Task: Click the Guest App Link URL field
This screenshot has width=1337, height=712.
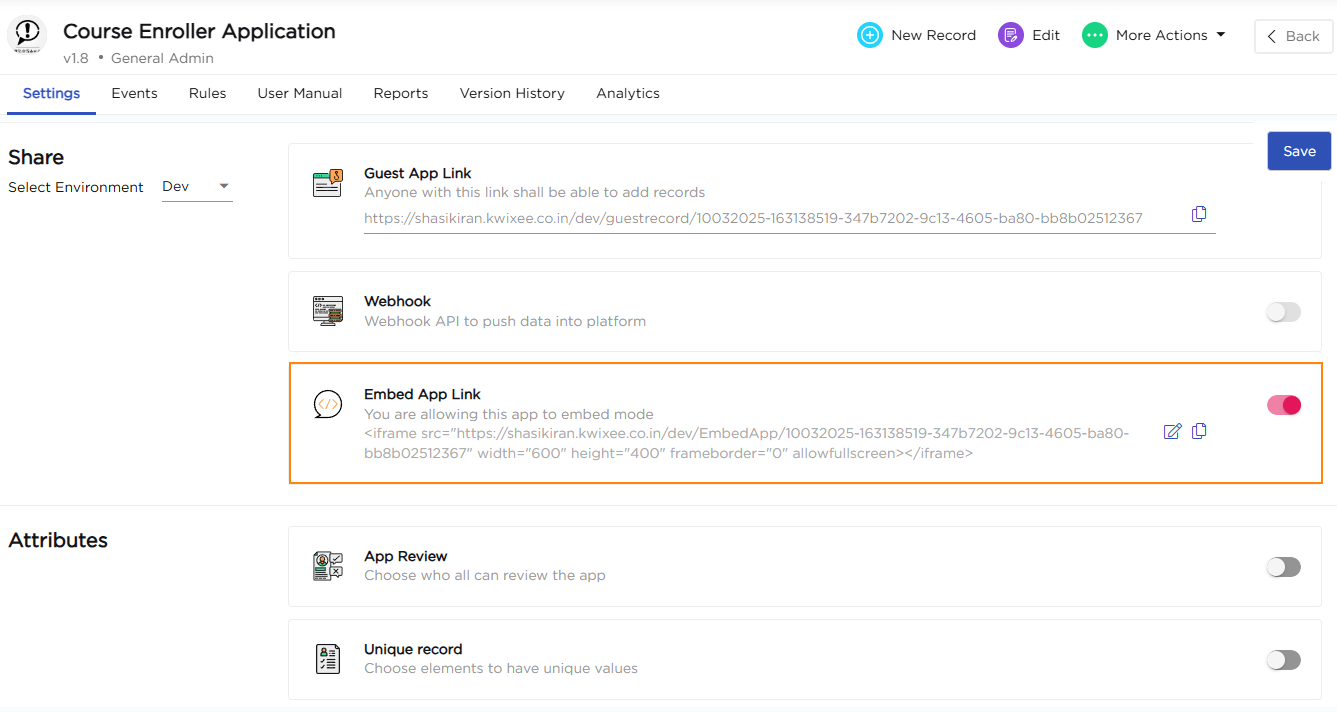Action: pyautogui.click(x=752, y=218)
